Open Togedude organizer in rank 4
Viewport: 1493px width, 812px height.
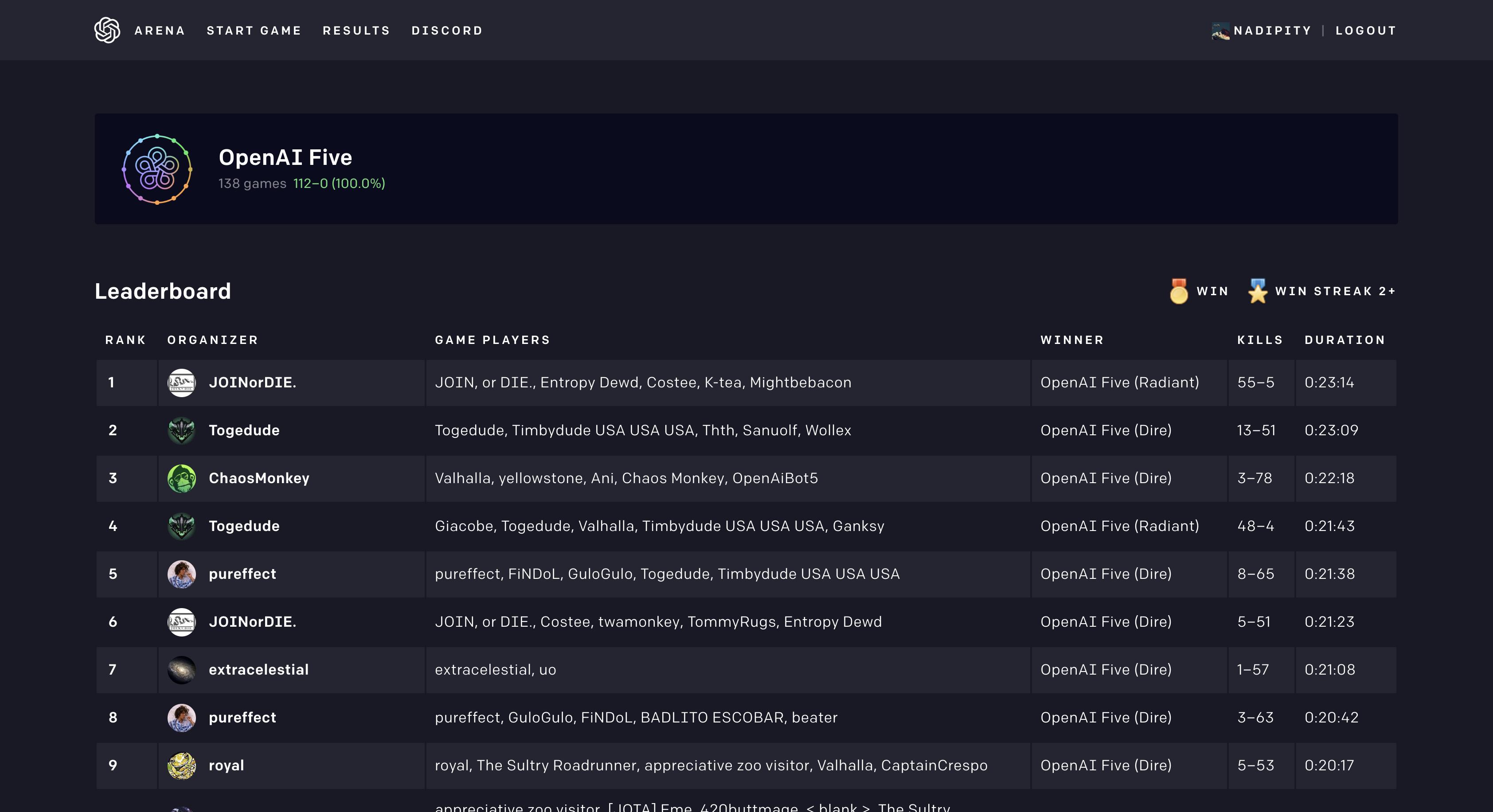tap(244, 526)
